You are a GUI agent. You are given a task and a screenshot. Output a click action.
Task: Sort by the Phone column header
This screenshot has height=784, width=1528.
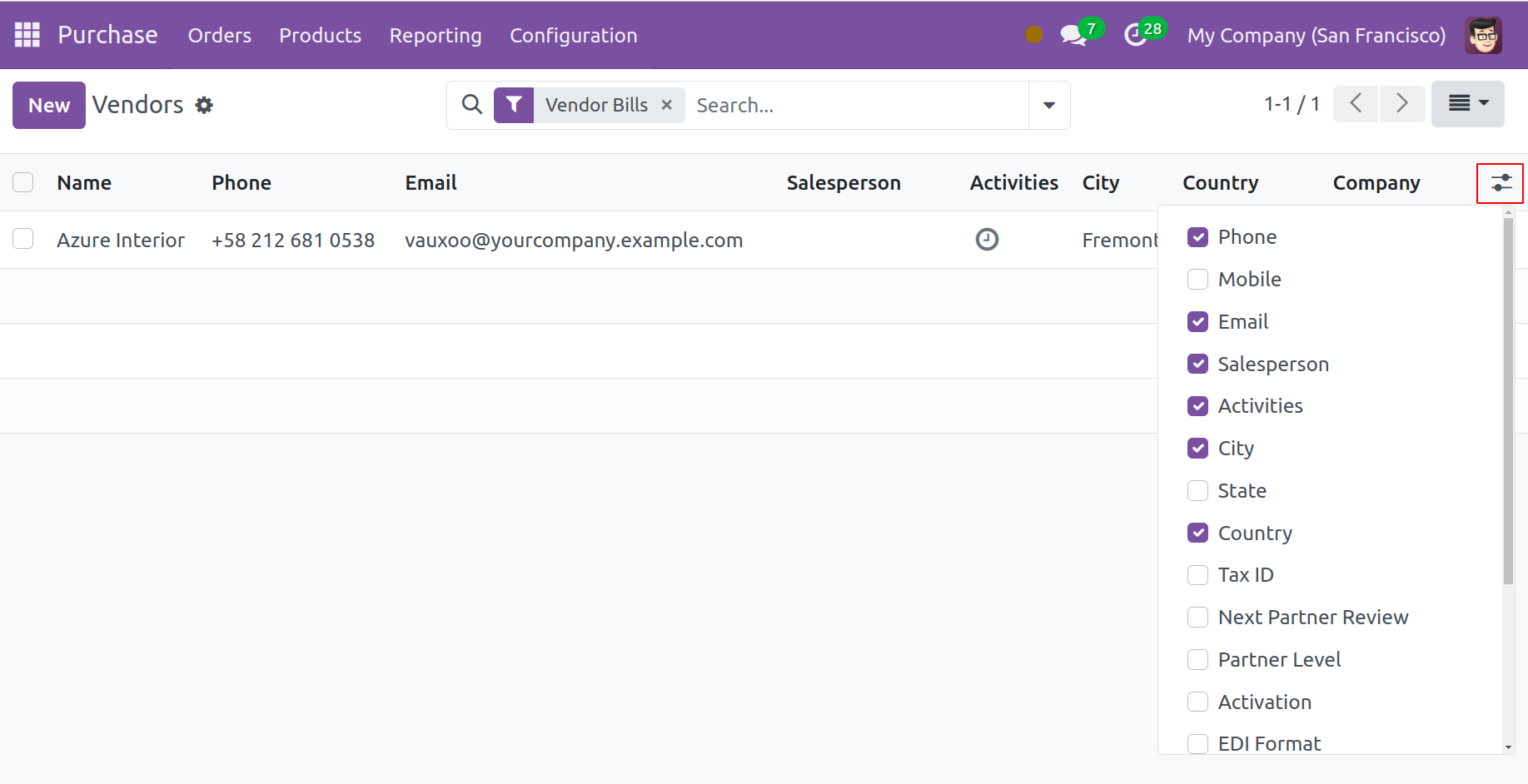click(x=241, y=182)
